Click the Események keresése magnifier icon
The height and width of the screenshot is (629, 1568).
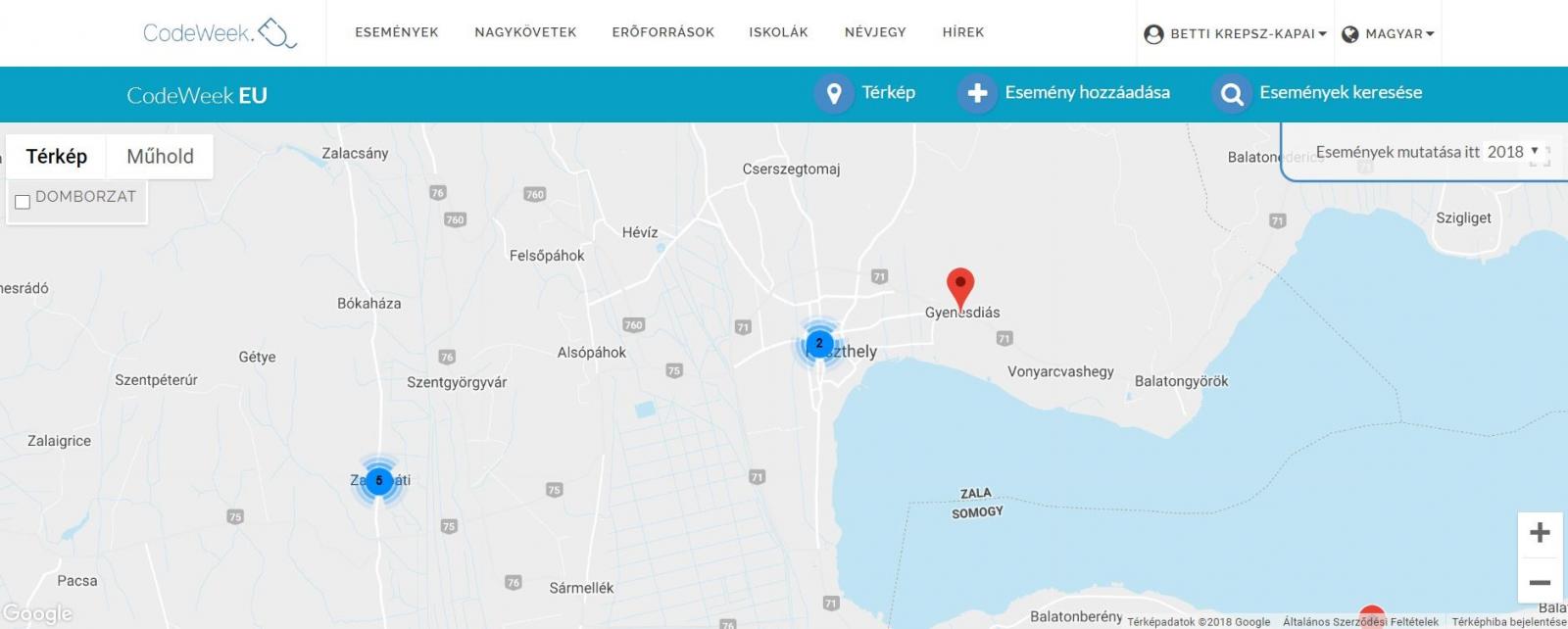tap(1232, 94)
